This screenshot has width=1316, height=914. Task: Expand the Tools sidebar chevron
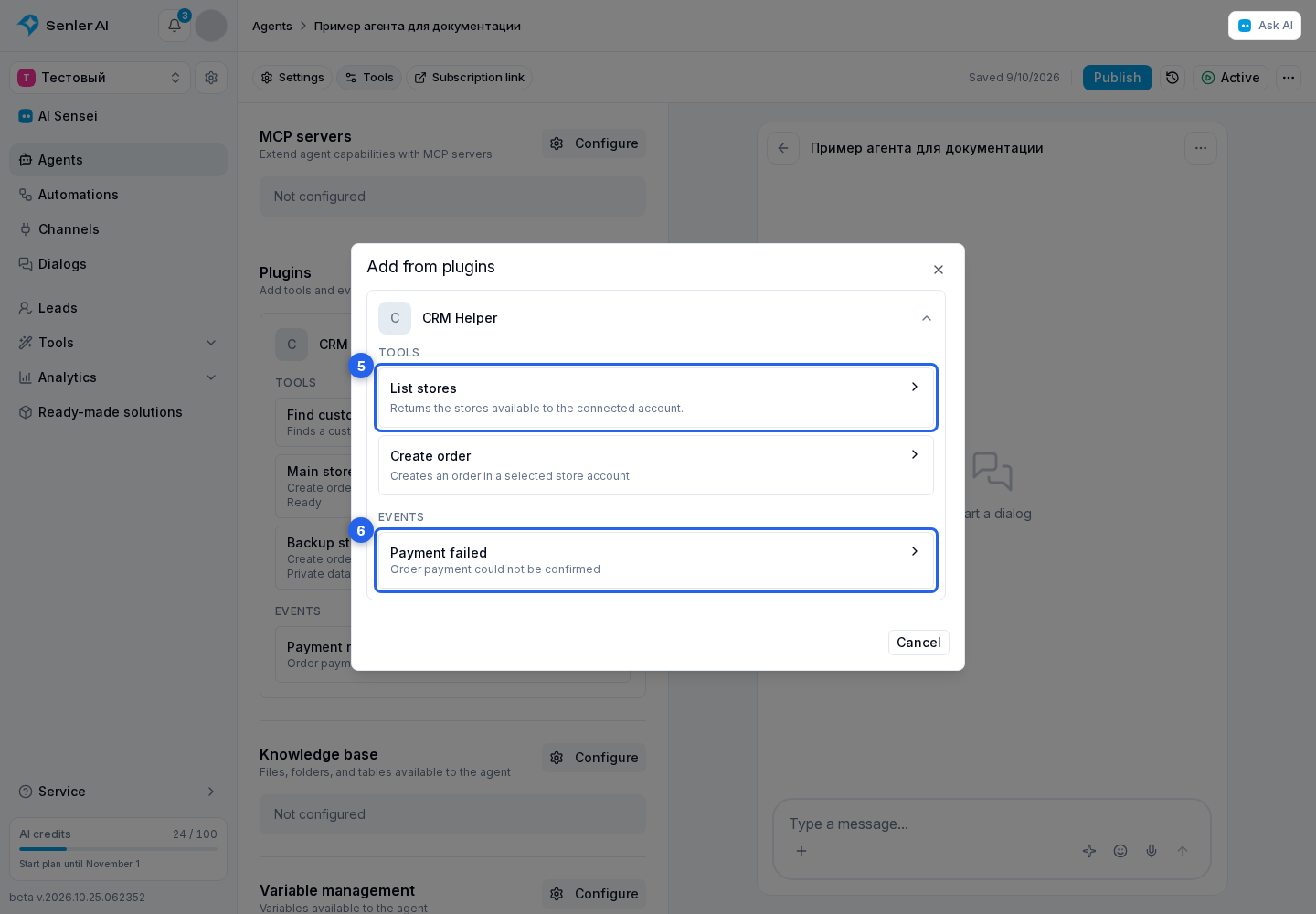(211, 343)
